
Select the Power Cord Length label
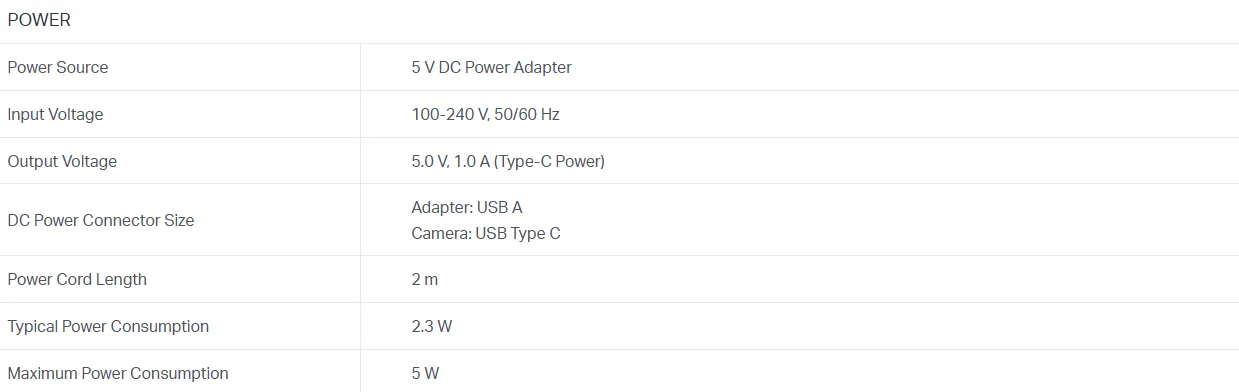[x=77, y=279]
